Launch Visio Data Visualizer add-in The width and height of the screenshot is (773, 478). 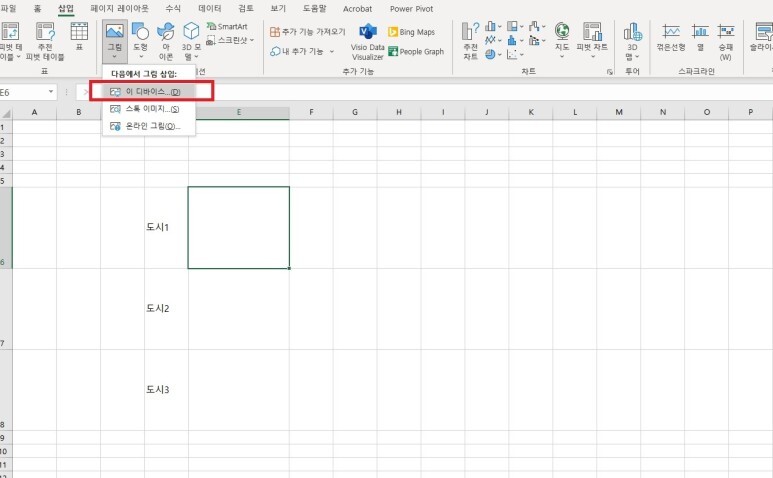pyautogui.click(x=368, y=41)
